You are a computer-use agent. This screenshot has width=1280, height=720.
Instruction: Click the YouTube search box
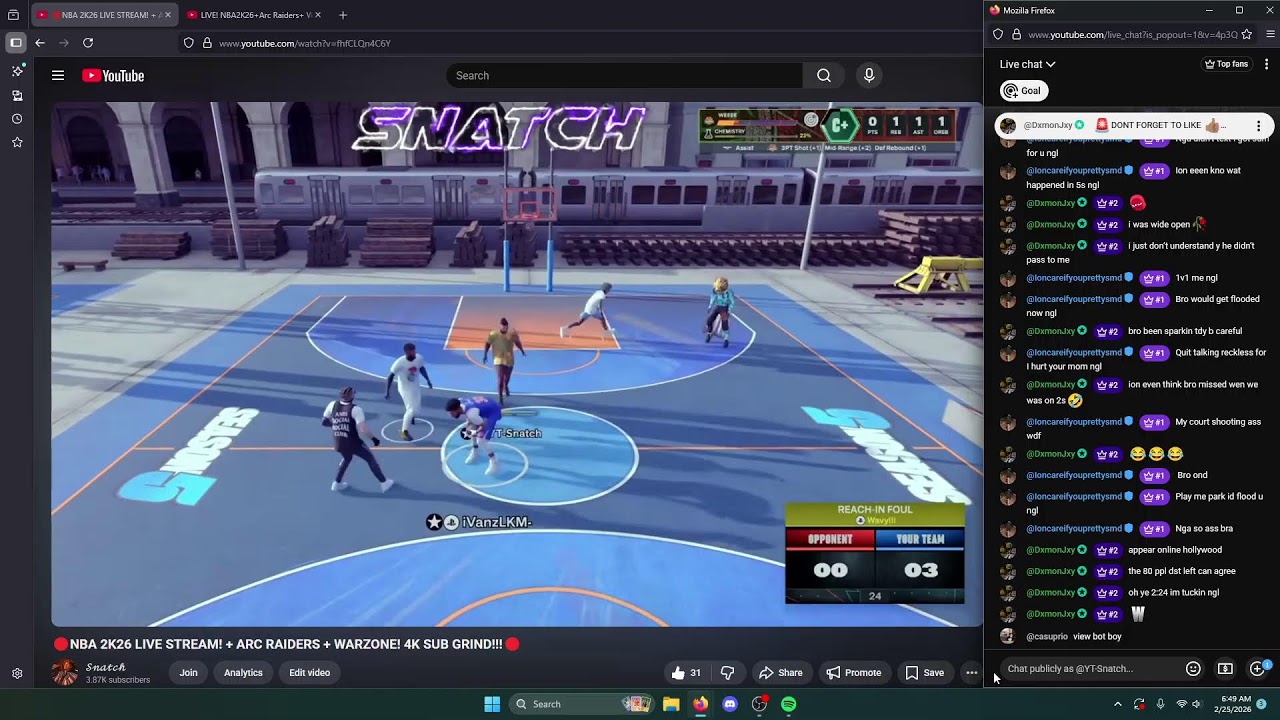pos(624,76)
